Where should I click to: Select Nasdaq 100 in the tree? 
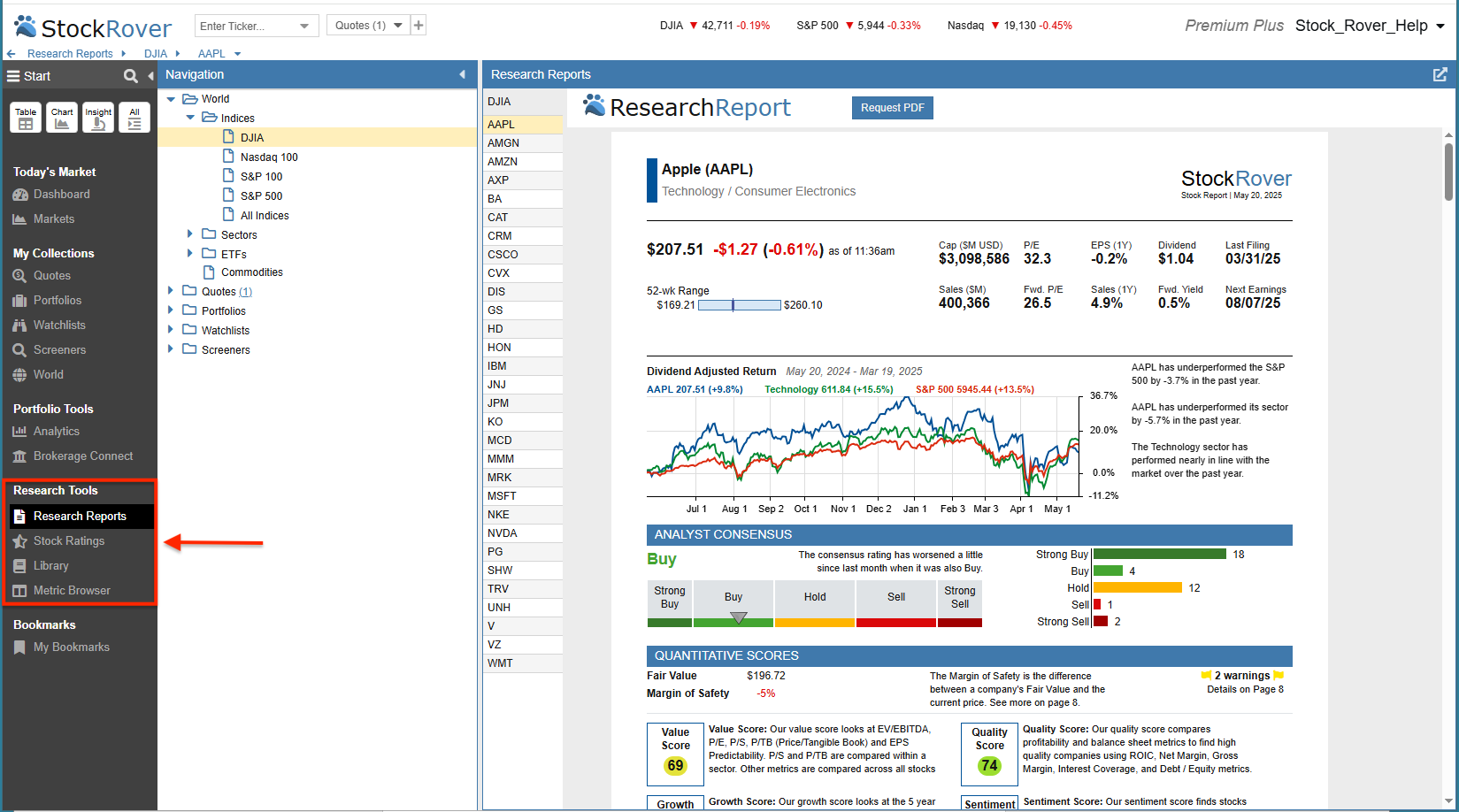269,157
